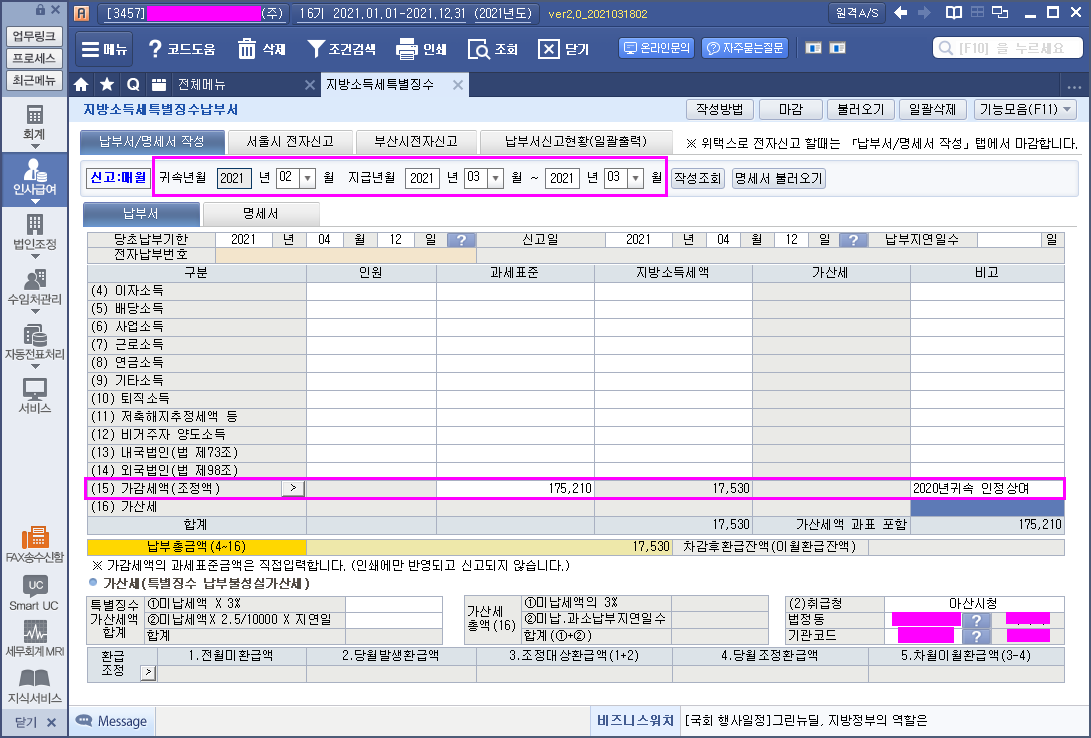Image resolution: width=1091 pixels, height=738 pixels.
Task: Expand the 환급조정 arrow button
Action: point(148,673)
